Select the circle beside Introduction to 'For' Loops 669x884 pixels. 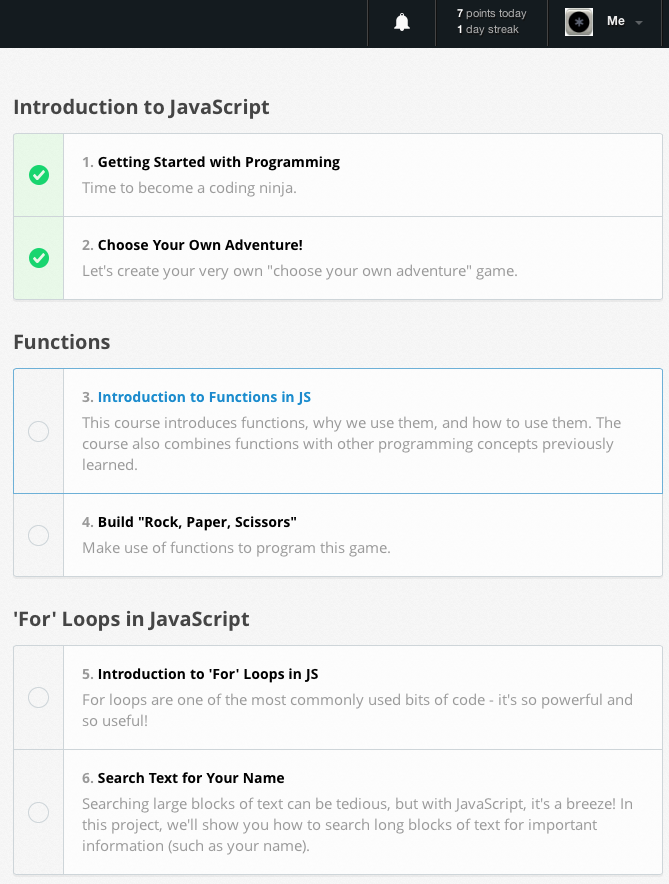click(38, 697)
